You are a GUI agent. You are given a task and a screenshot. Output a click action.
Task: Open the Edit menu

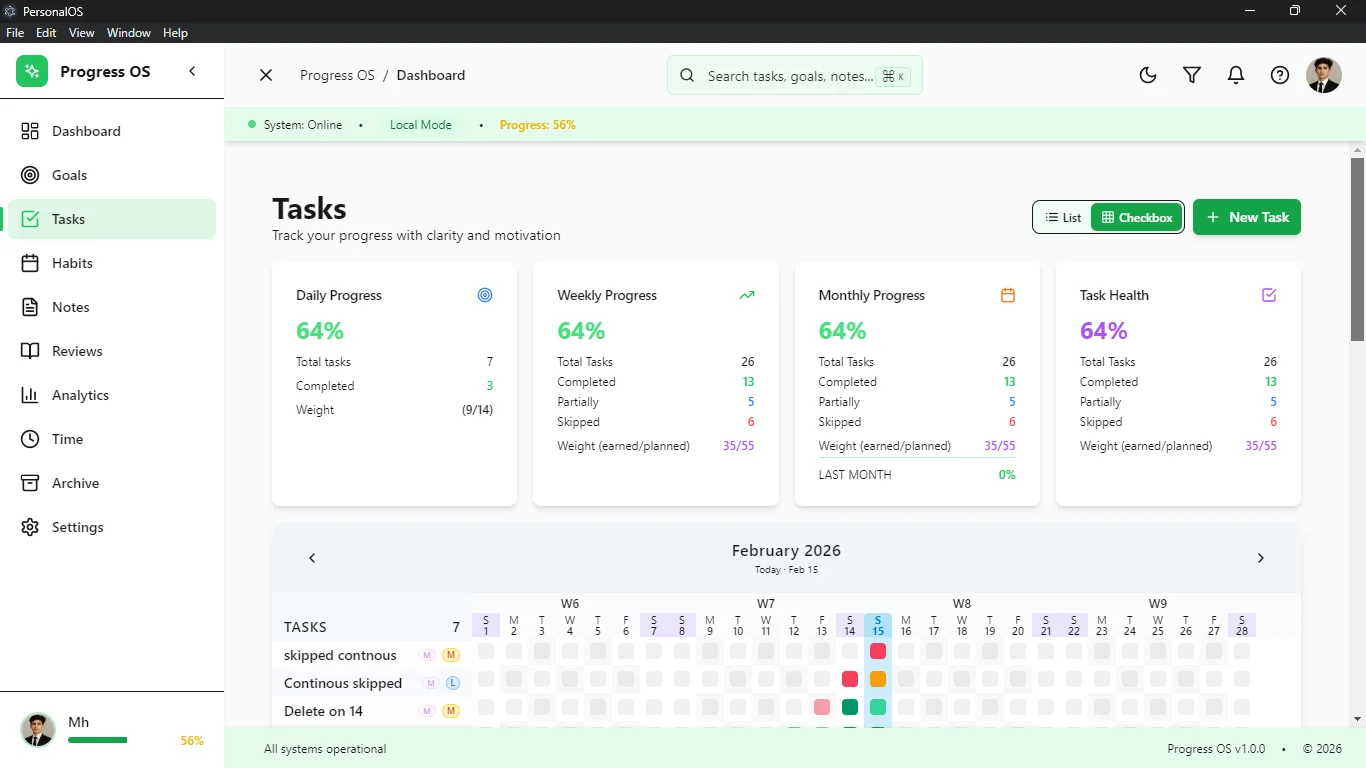(46, 33)
